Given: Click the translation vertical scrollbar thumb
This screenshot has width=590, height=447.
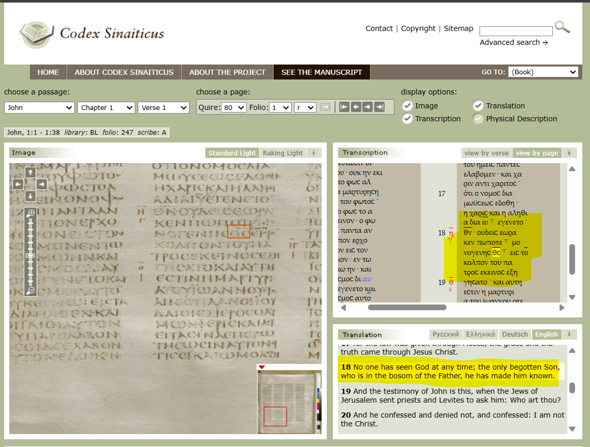Looking at the screenshot, I should click(572, 388).
